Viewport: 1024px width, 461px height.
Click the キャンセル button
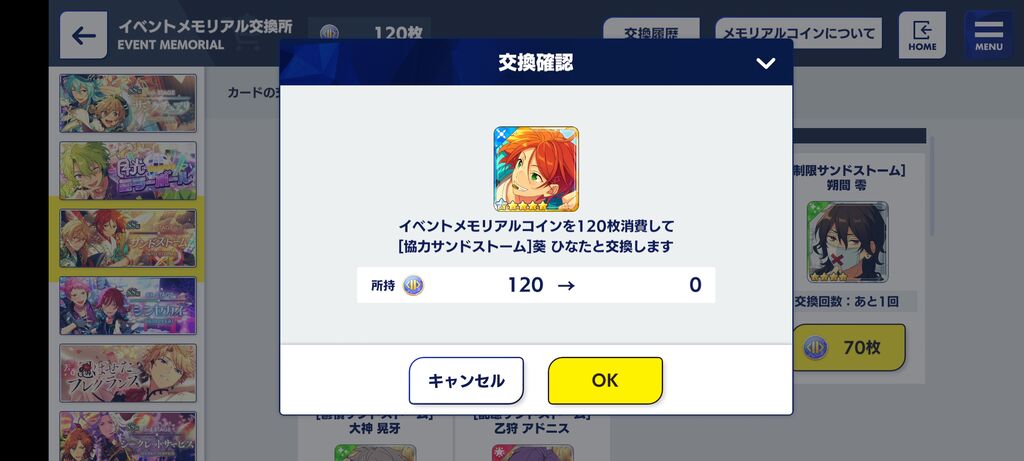pyautogui.click(x=466, y=381)
